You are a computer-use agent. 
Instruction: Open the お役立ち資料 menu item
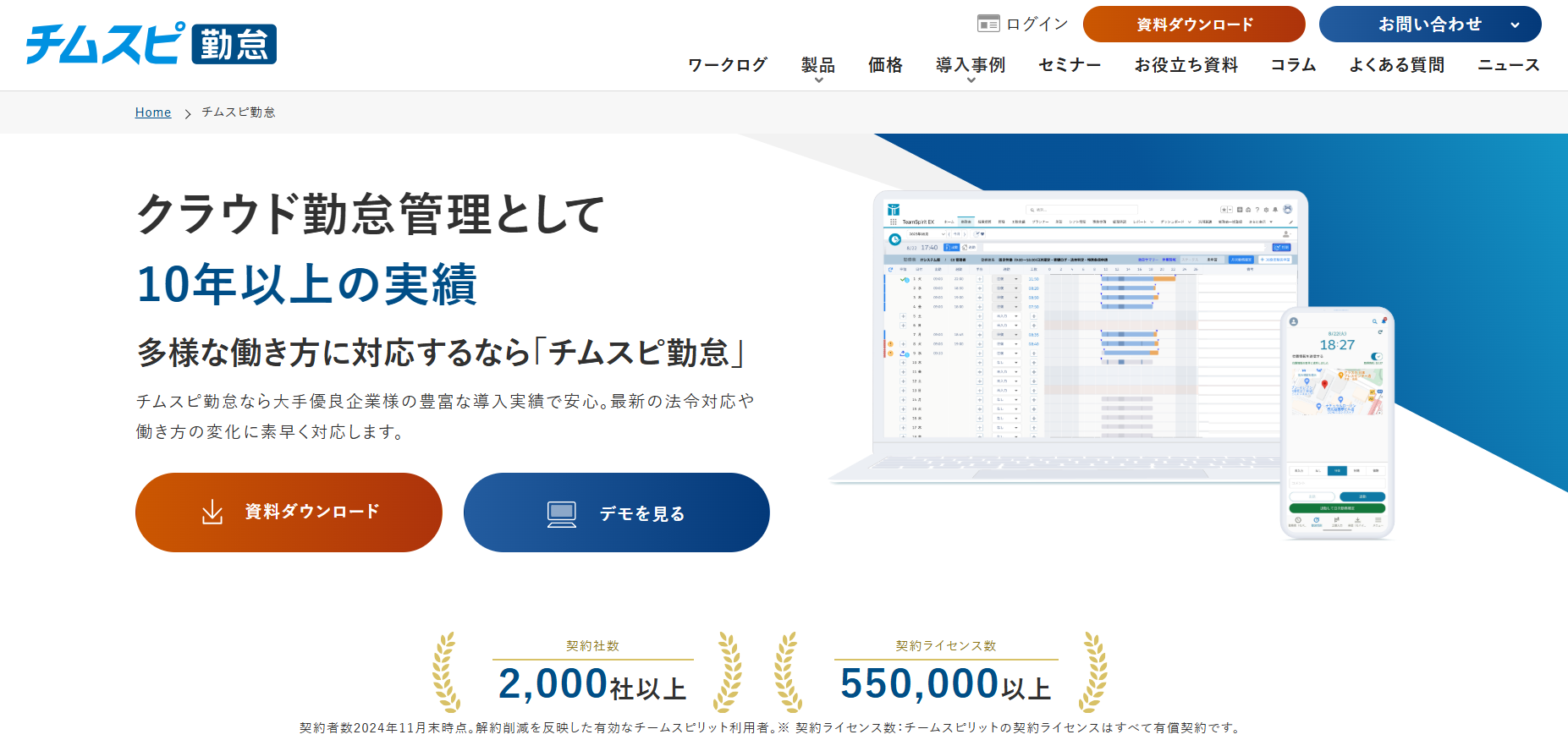point(1186,64)
